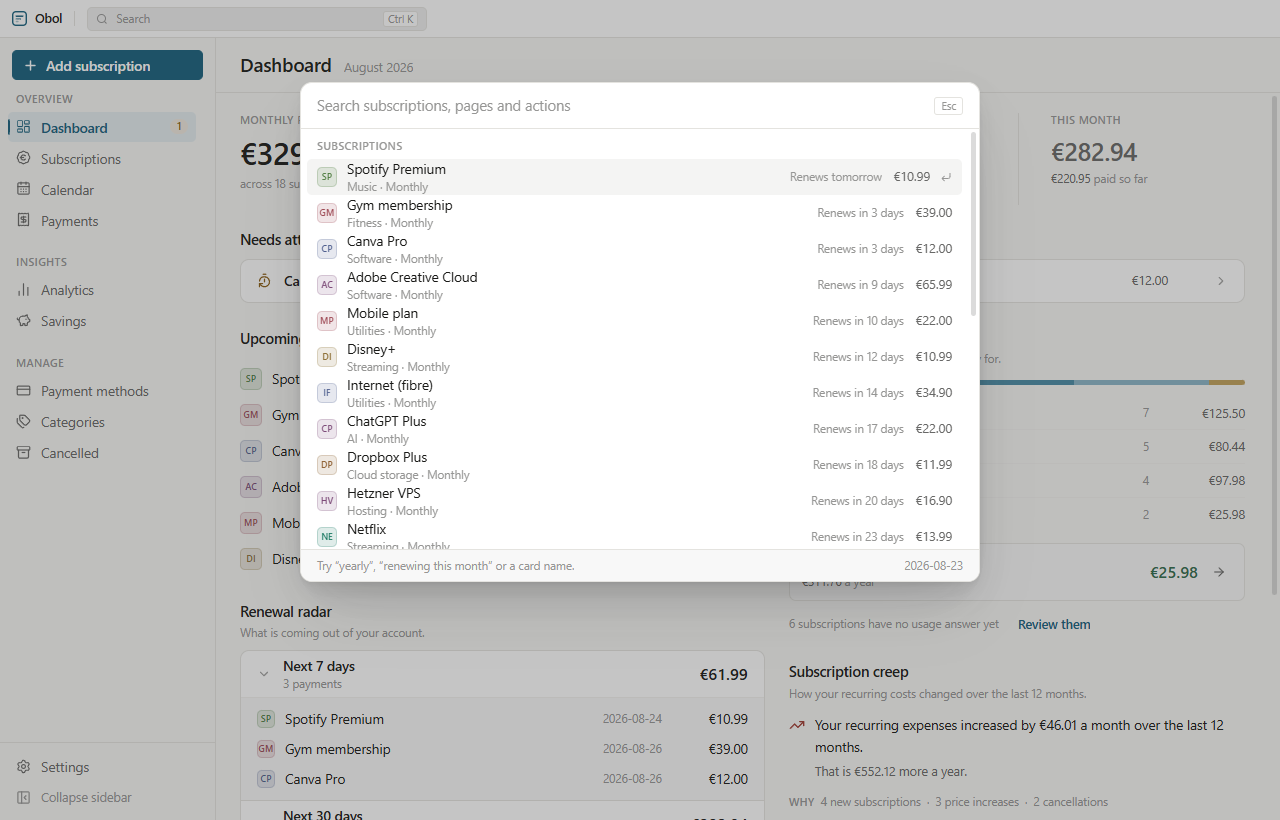Open Payment methods under Manage
Image resolution: width=1280 pixels, height=820 pixels.
point(104,391)
